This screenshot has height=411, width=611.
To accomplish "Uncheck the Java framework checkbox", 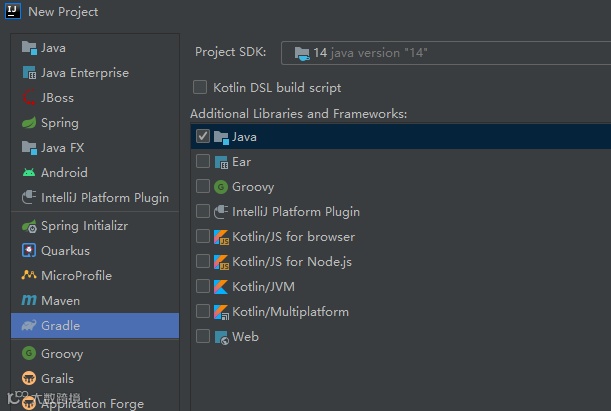I will pyautogui.click(x=203, y=136).
